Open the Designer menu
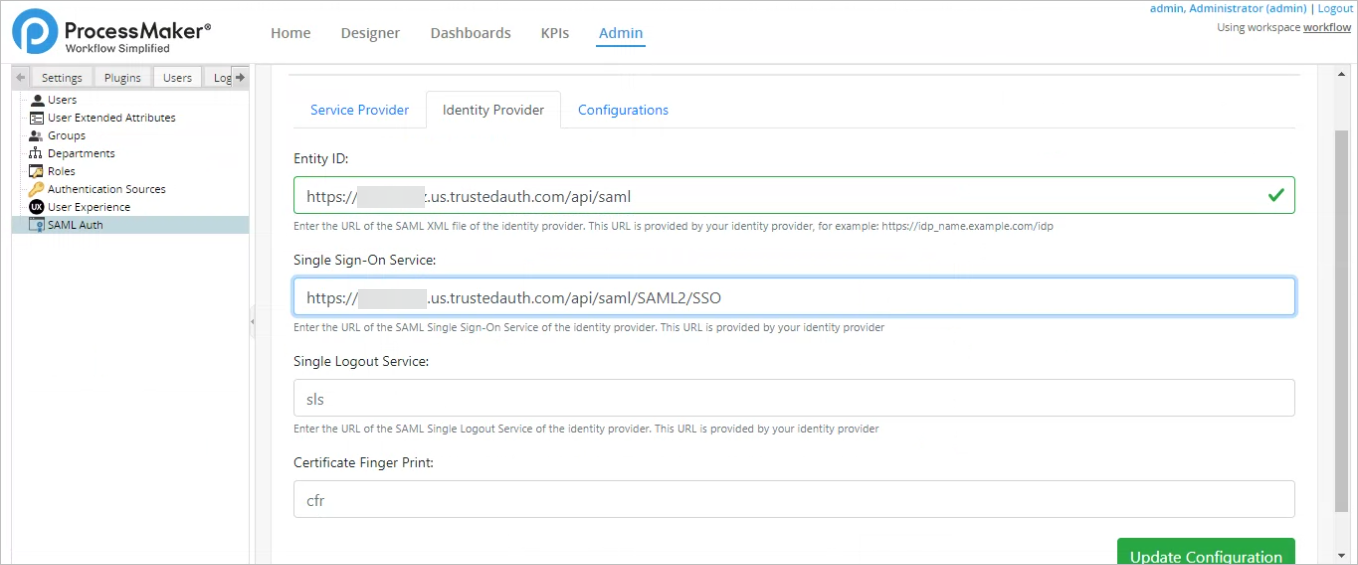The image size is (1358, 565). click(x=370, y=33)
